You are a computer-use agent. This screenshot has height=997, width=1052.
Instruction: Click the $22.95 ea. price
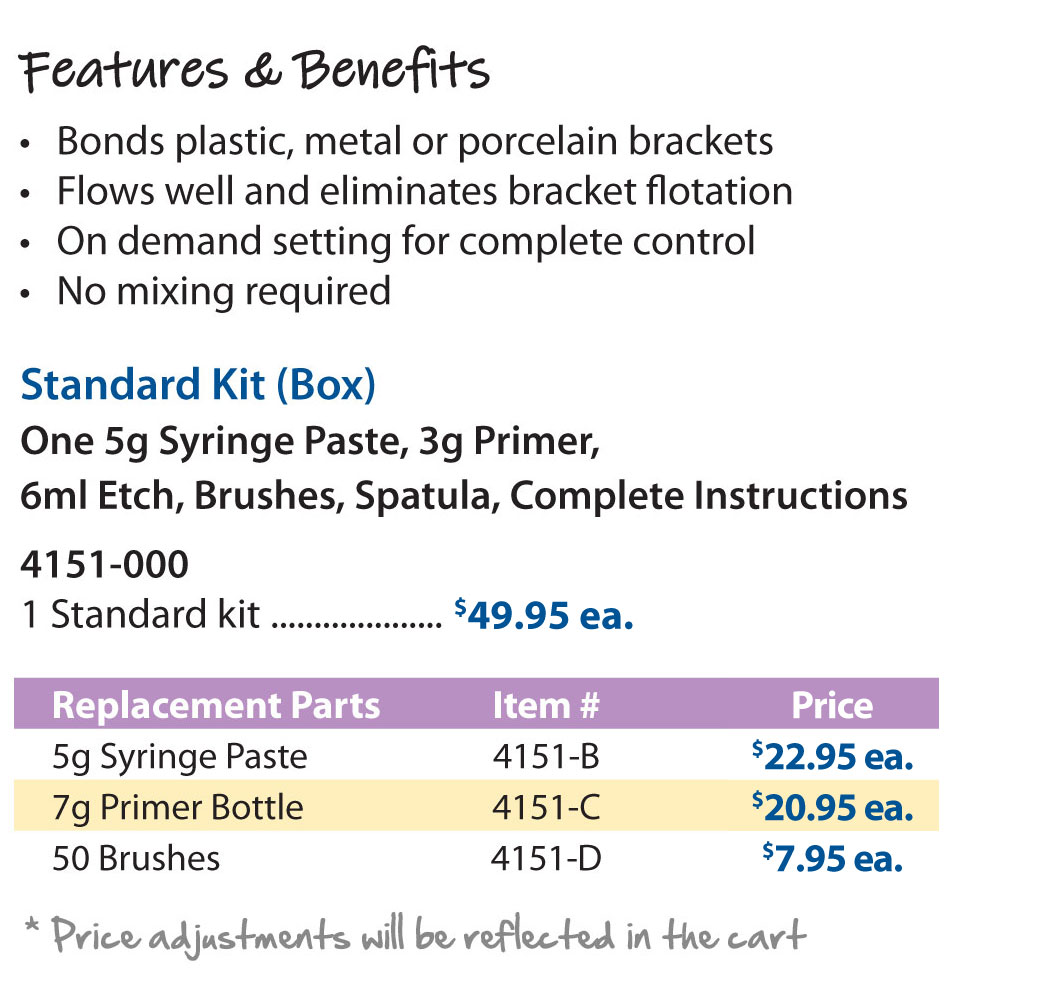click(x=832, y=756)
